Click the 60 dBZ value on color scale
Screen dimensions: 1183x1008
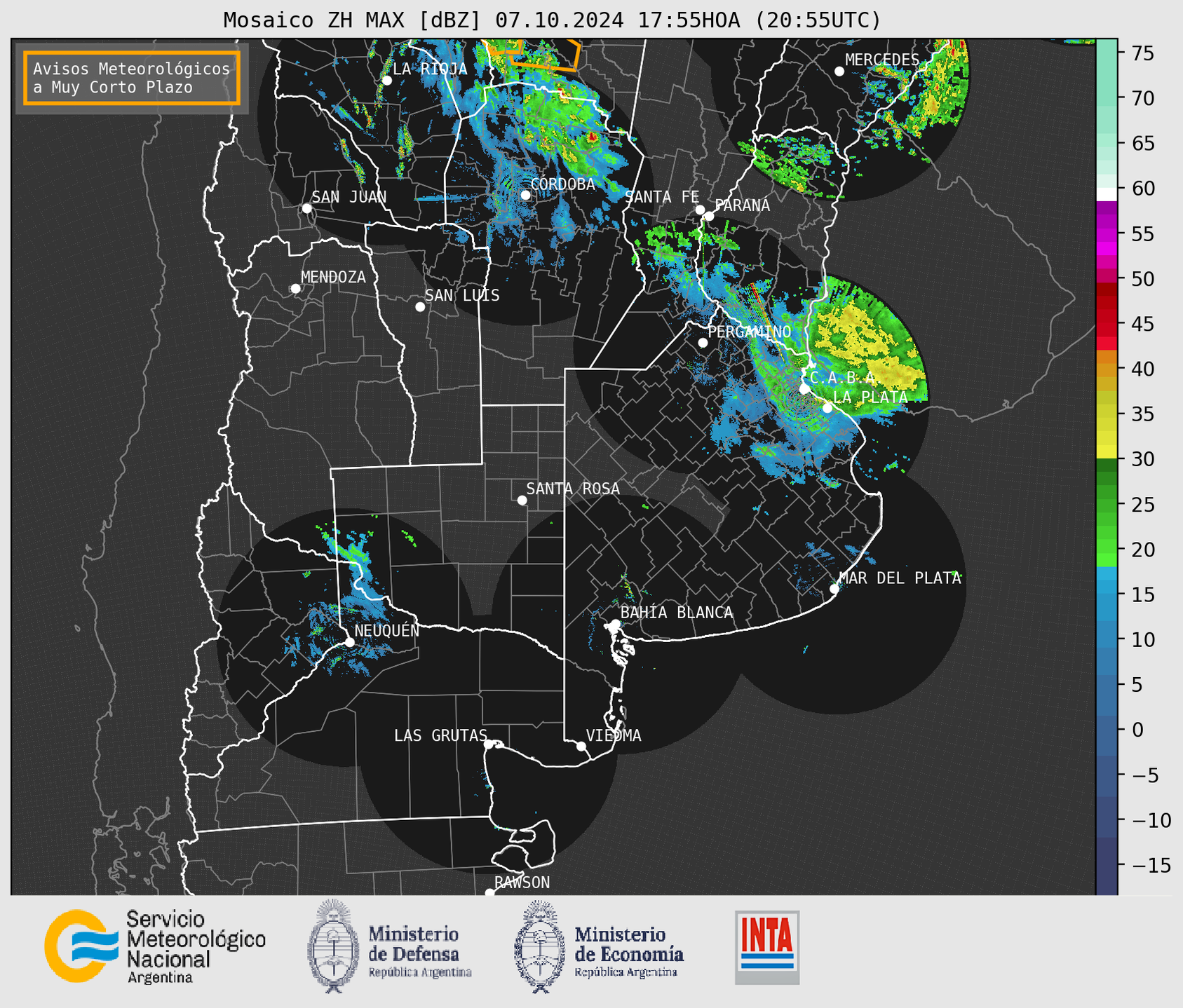pos(1142,189)
